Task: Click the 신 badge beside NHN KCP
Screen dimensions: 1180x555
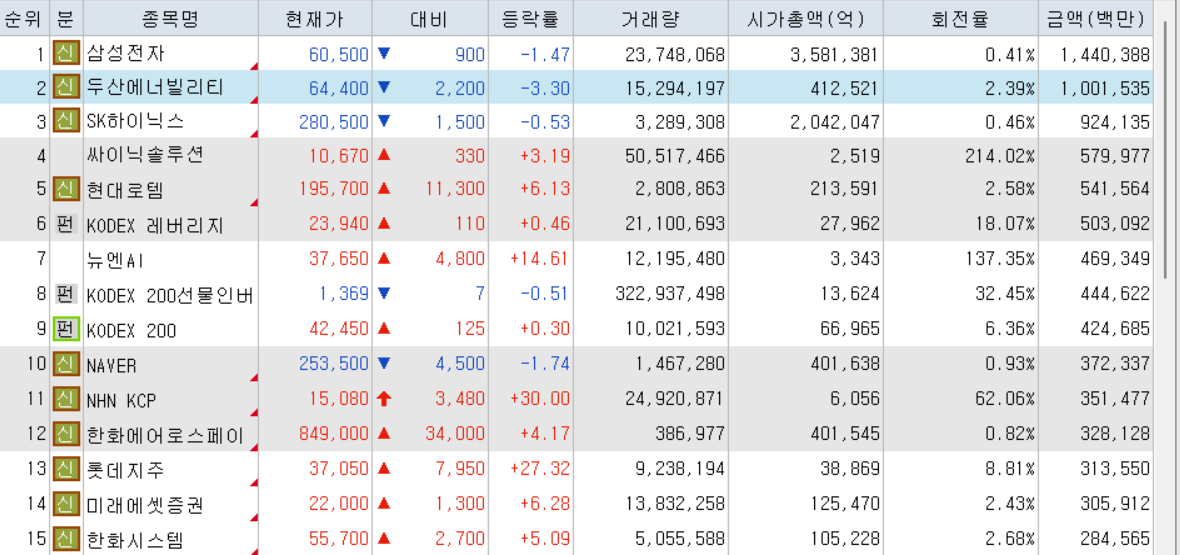Action: point(66,399)
